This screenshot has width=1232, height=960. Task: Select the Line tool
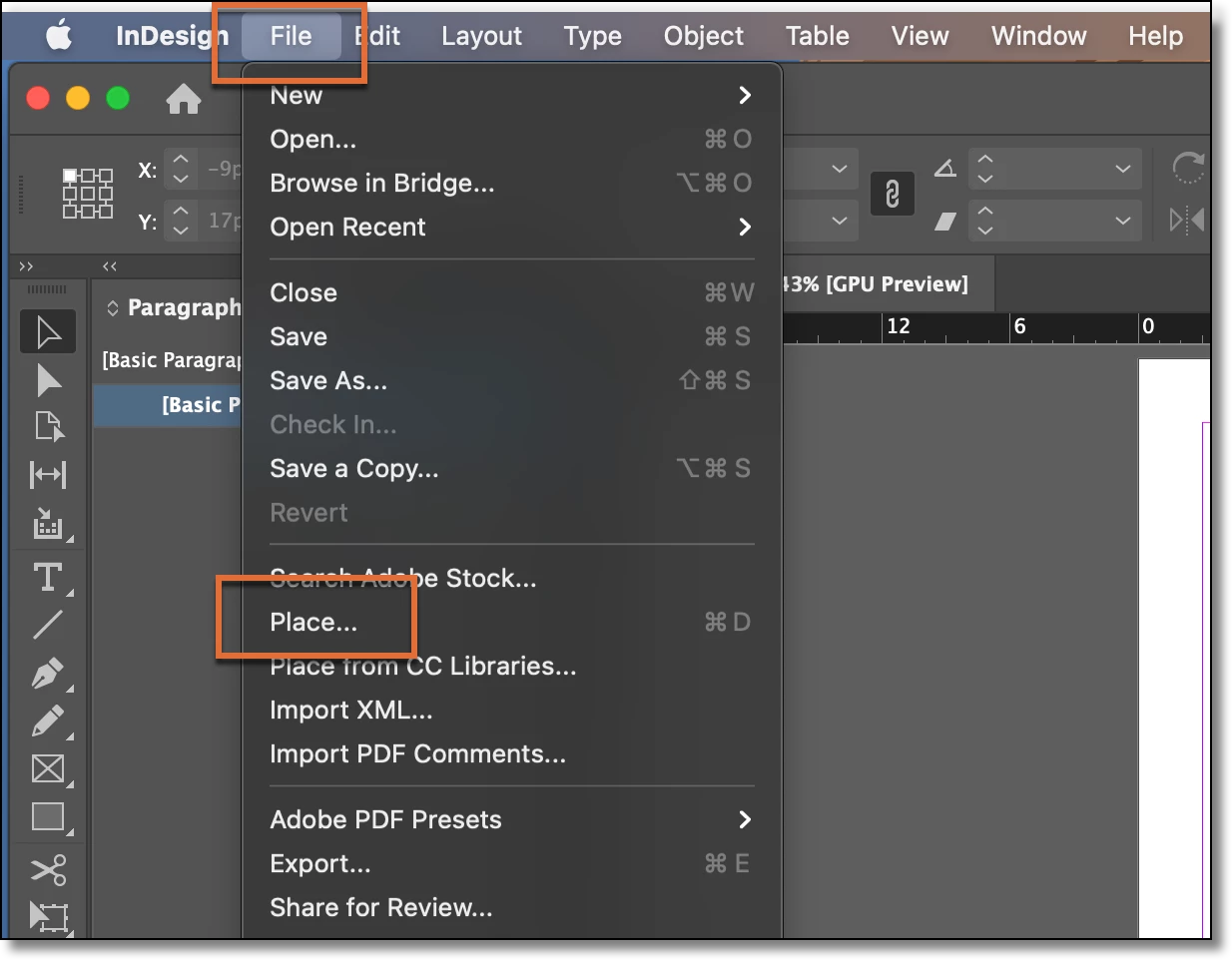(x=48, y=625)
